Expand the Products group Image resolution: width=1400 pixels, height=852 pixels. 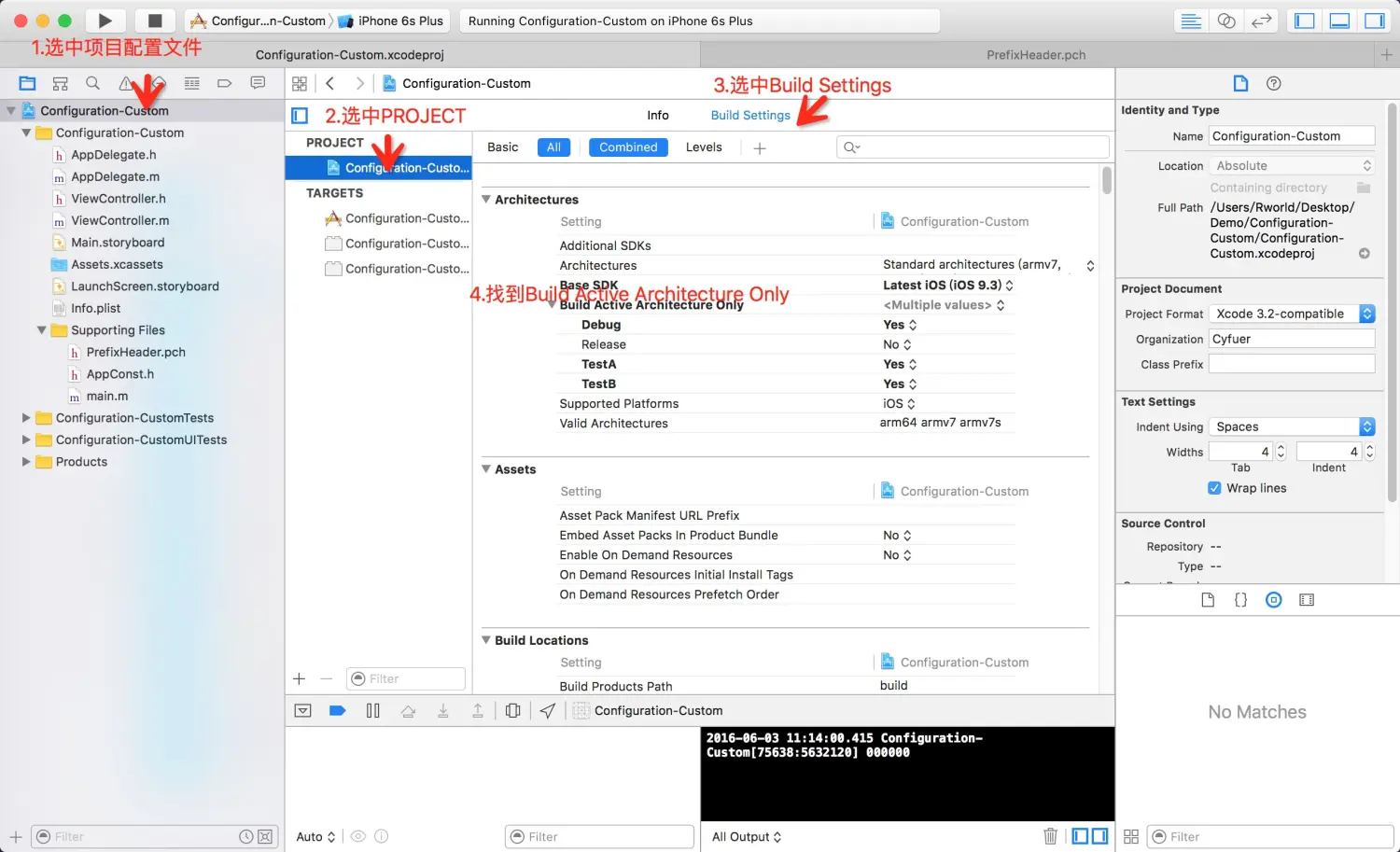click(26, 462)
